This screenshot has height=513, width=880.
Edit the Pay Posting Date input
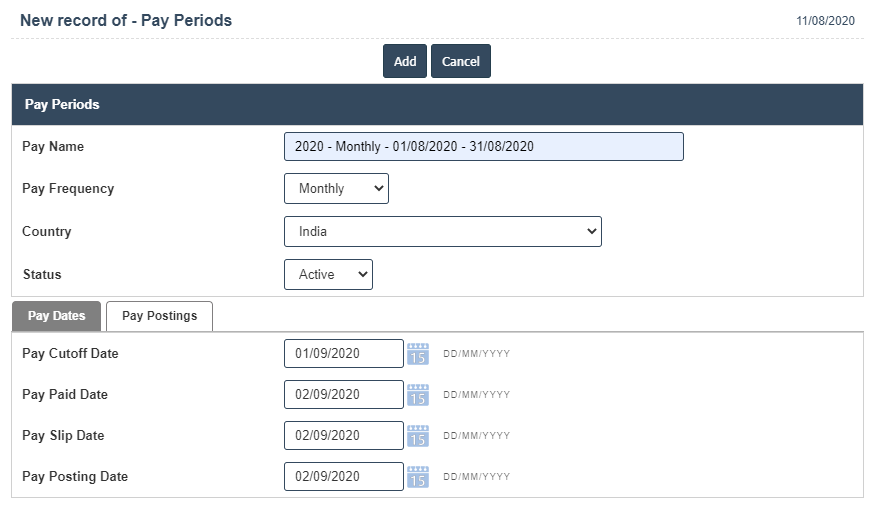[343, 477]
